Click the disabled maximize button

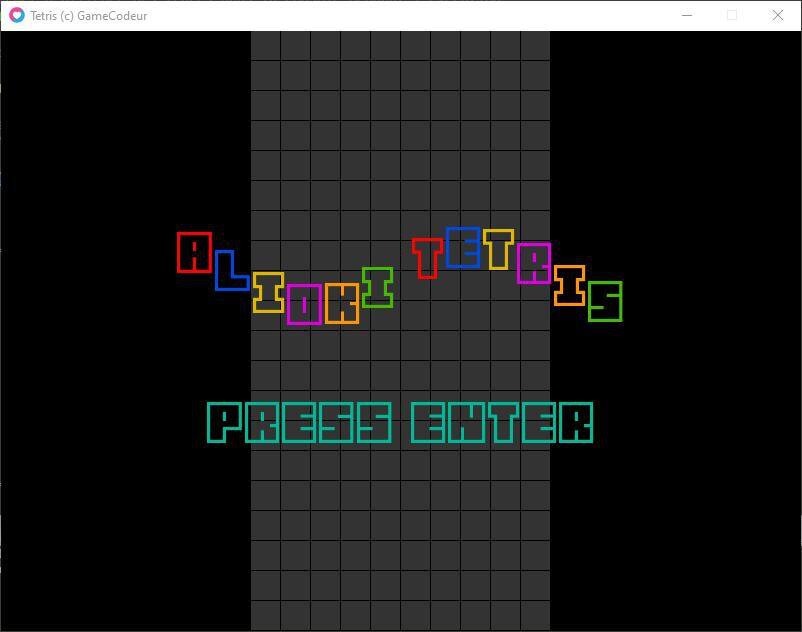[x=732, y=15]
